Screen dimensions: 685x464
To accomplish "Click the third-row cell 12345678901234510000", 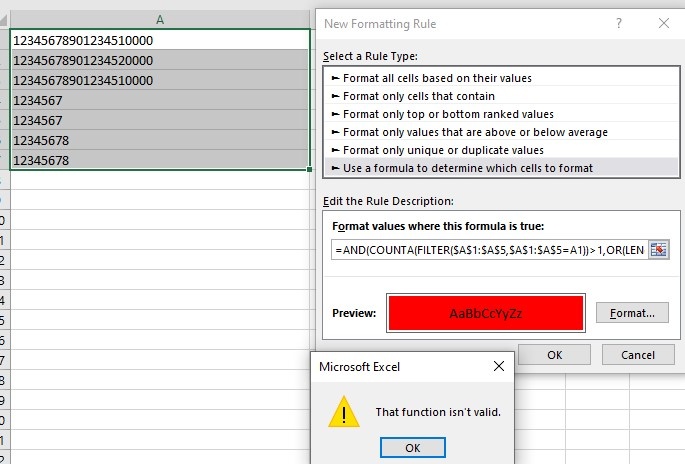I will [160, 80].
